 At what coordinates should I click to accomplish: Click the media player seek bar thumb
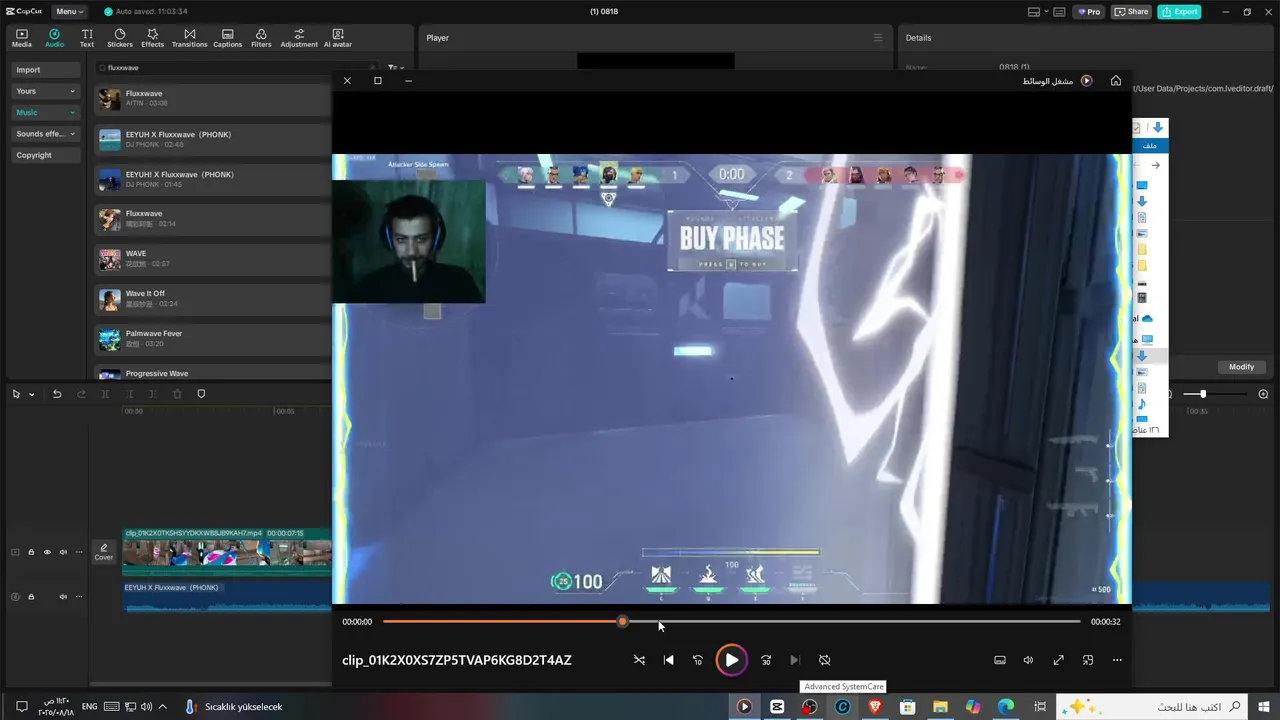622,622
